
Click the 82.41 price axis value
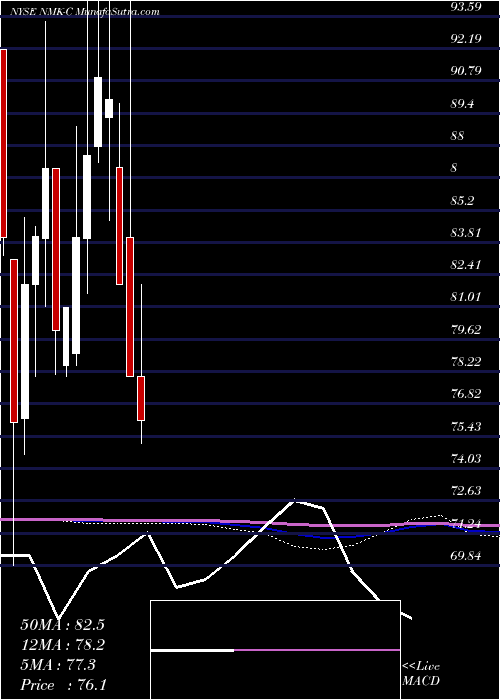pyautogui.click(x=465, y=264)
